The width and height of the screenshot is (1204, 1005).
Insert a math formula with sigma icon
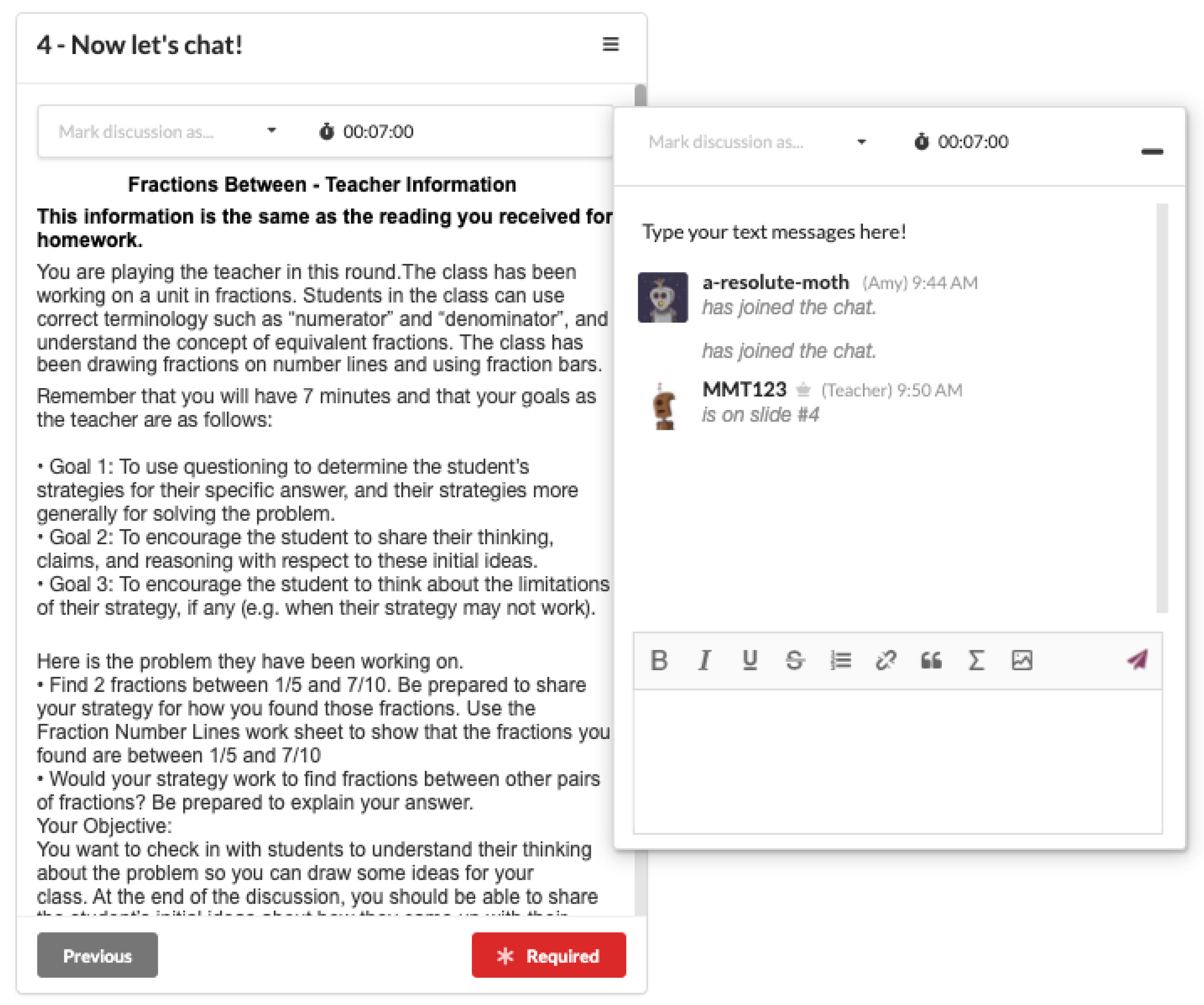[976, 660]
